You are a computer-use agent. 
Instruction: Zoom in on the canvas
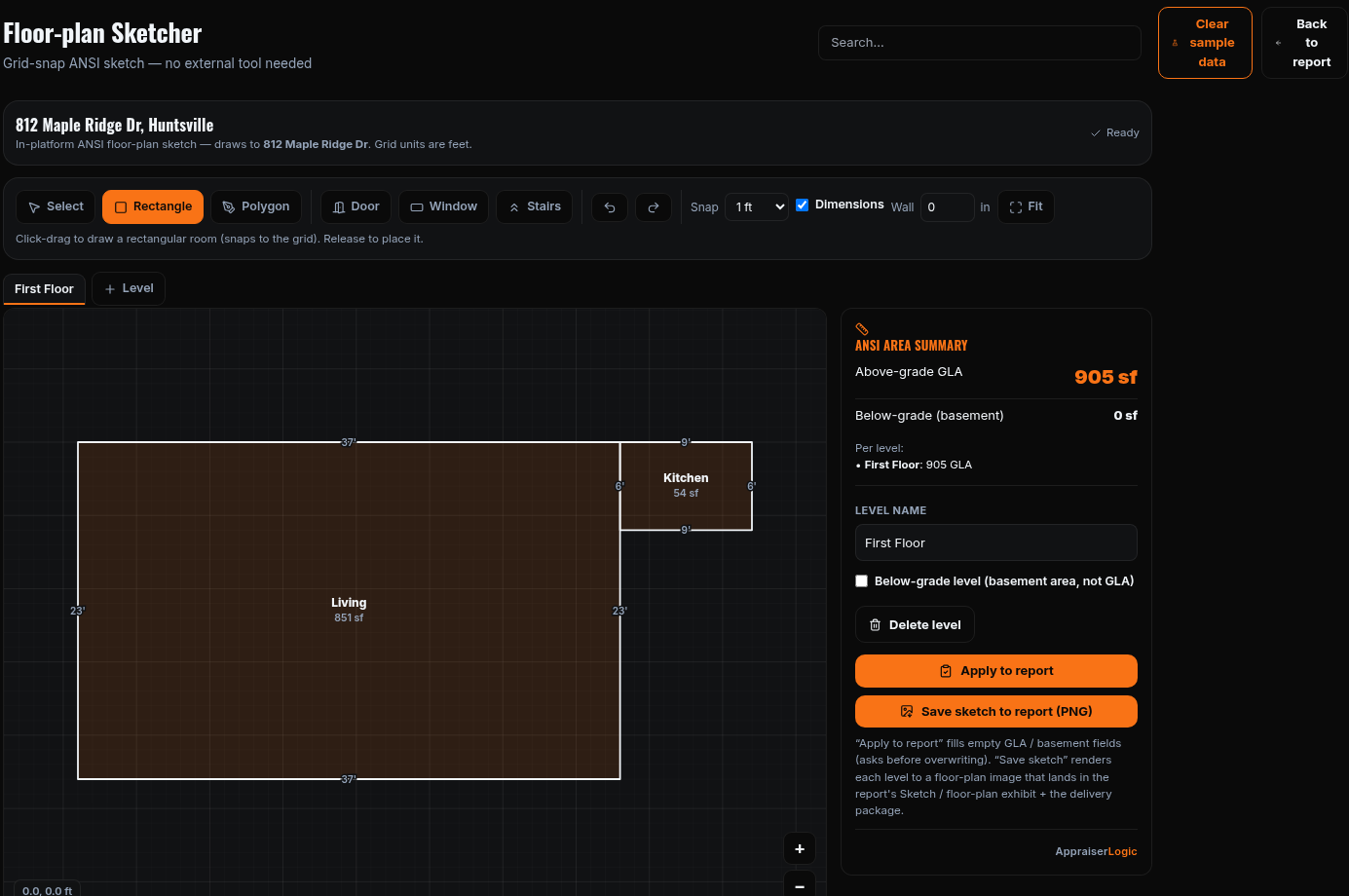pos(800,848)
